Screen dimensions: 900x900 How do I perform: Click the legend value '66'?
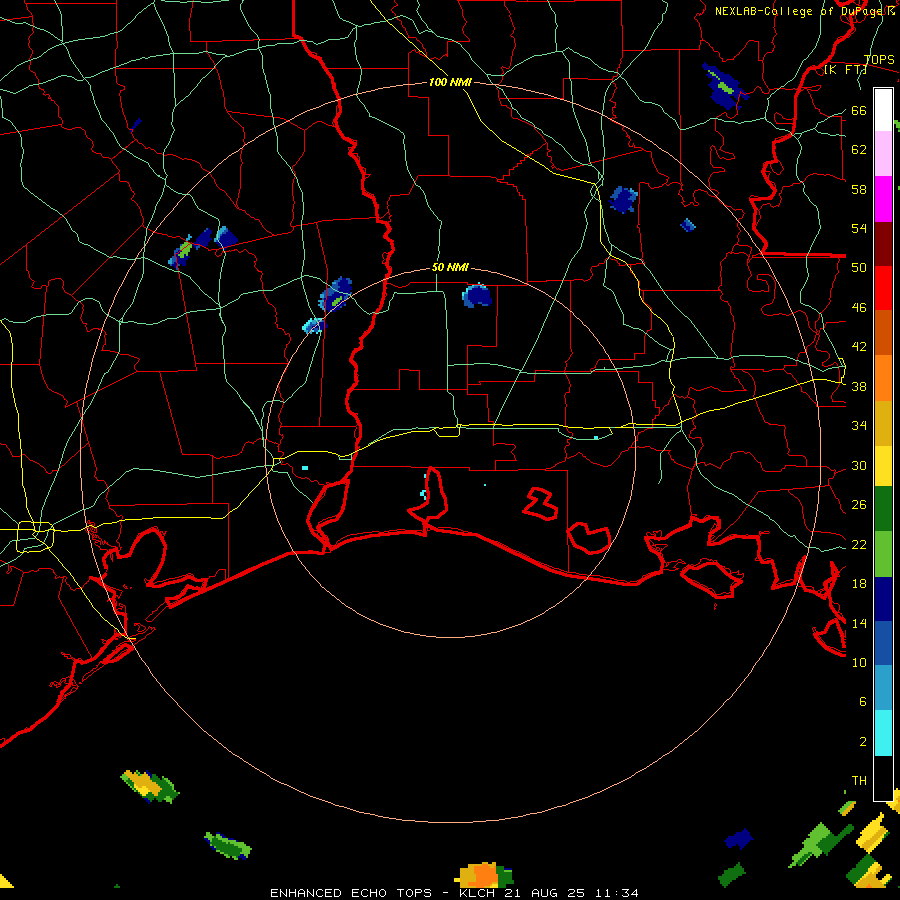pos(859,111)
